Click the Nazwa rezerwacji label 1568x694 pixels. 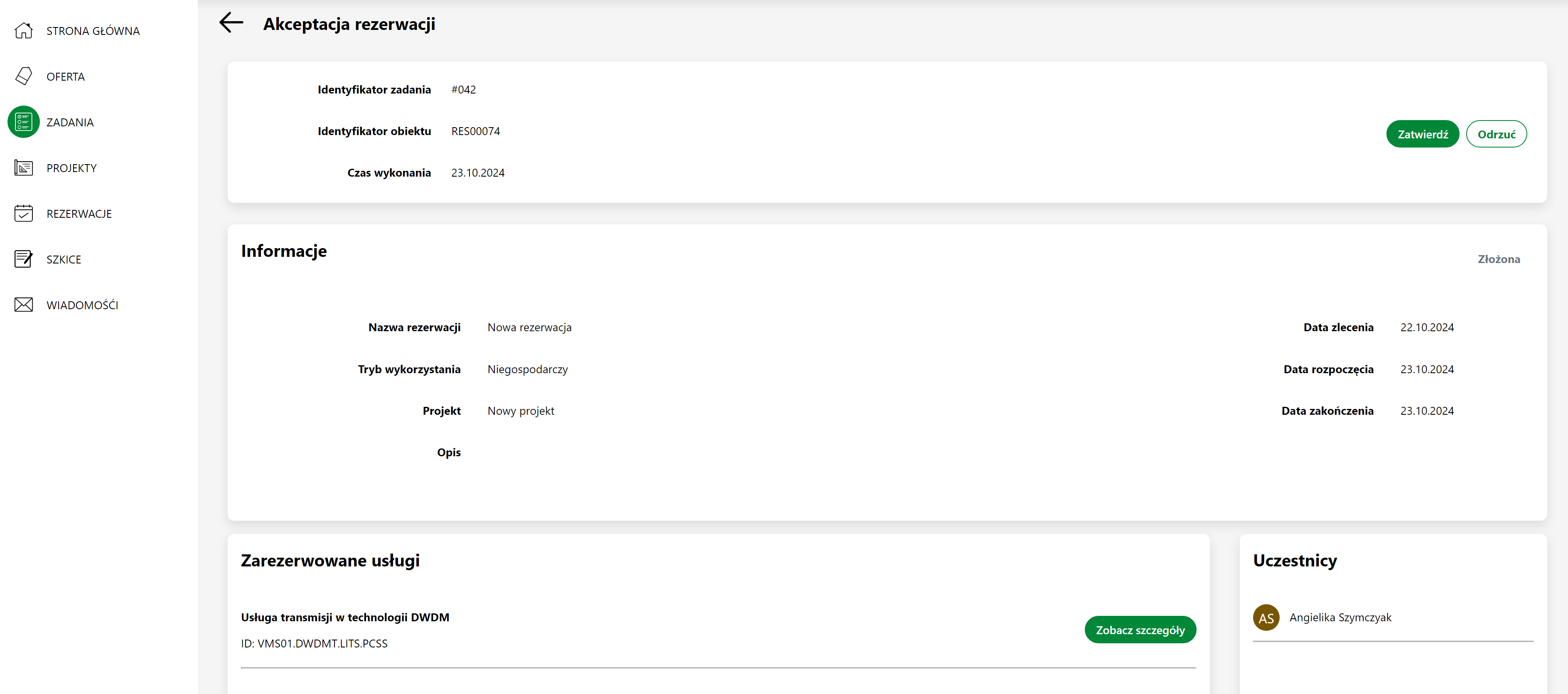point(415,327)
